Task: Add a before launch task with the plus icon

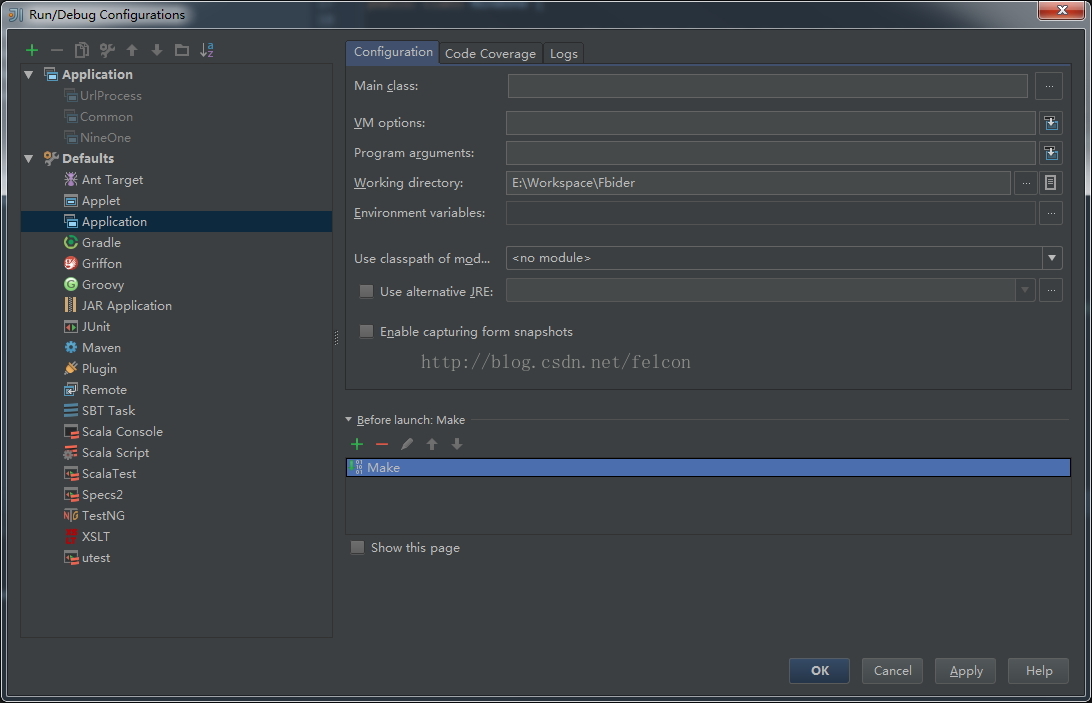Action: tap(357, 444)
